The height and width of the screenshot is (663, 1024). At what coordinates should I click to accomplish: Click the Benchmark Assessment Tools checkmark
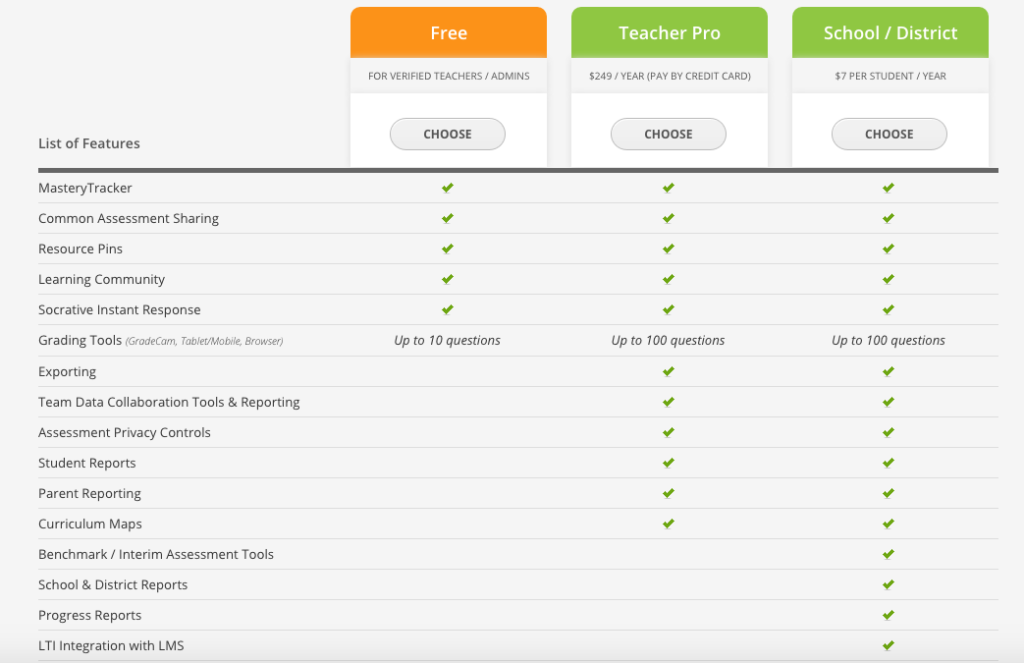point(888,554)
